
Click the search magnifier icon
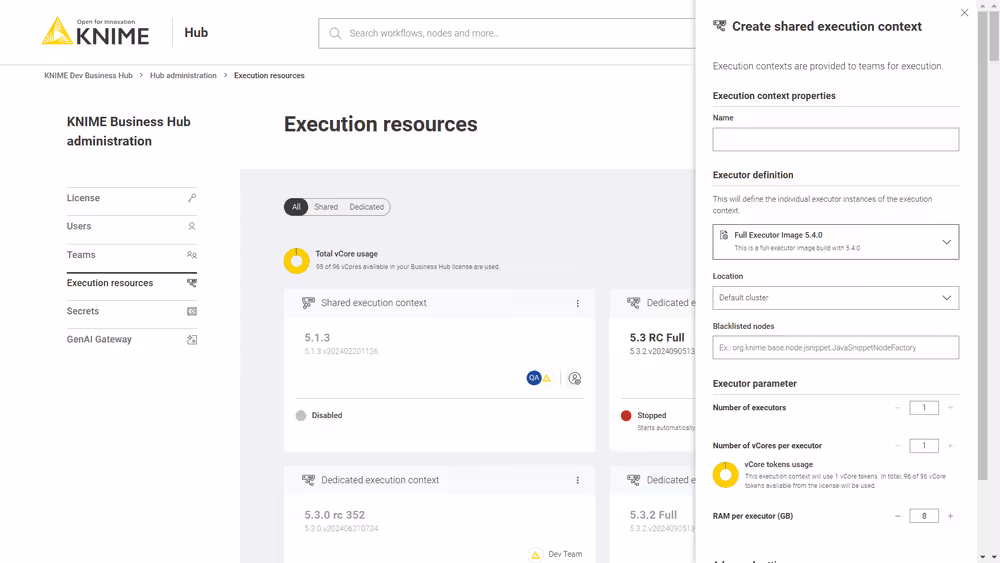click(x=335, y=33)
